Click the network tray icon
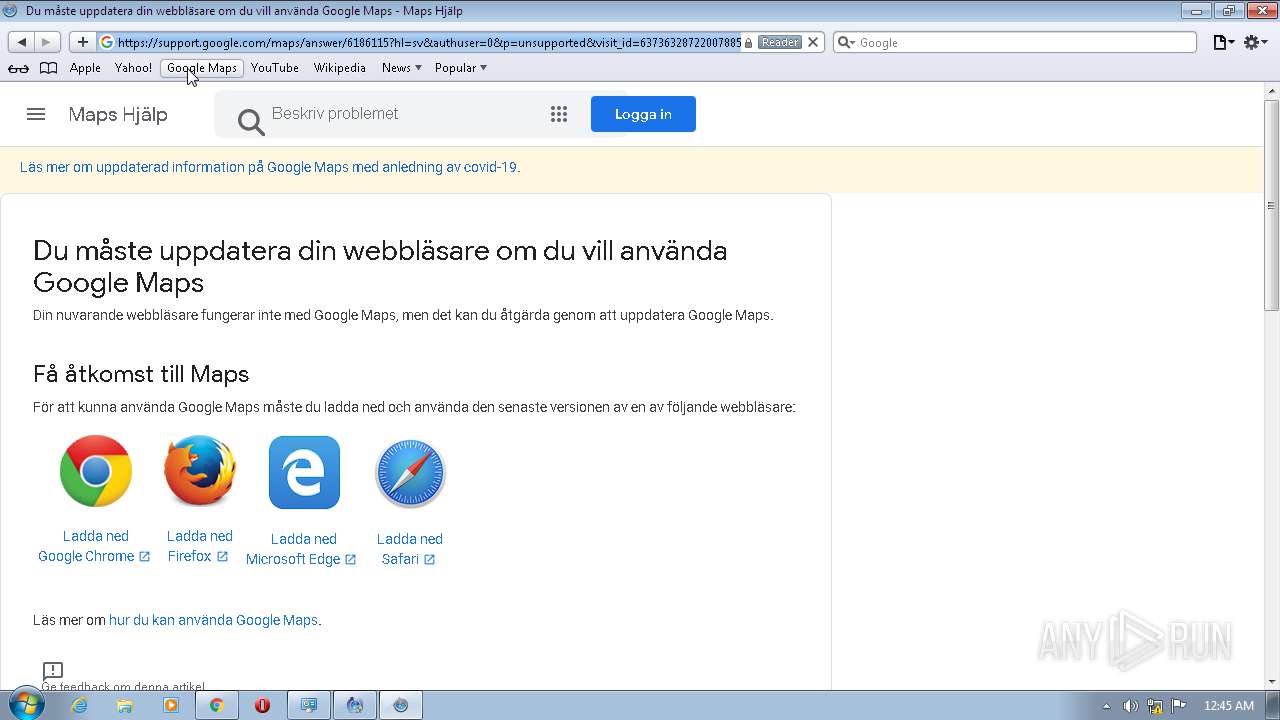Screen dimensions: 1280x720 click(1155, 705)
